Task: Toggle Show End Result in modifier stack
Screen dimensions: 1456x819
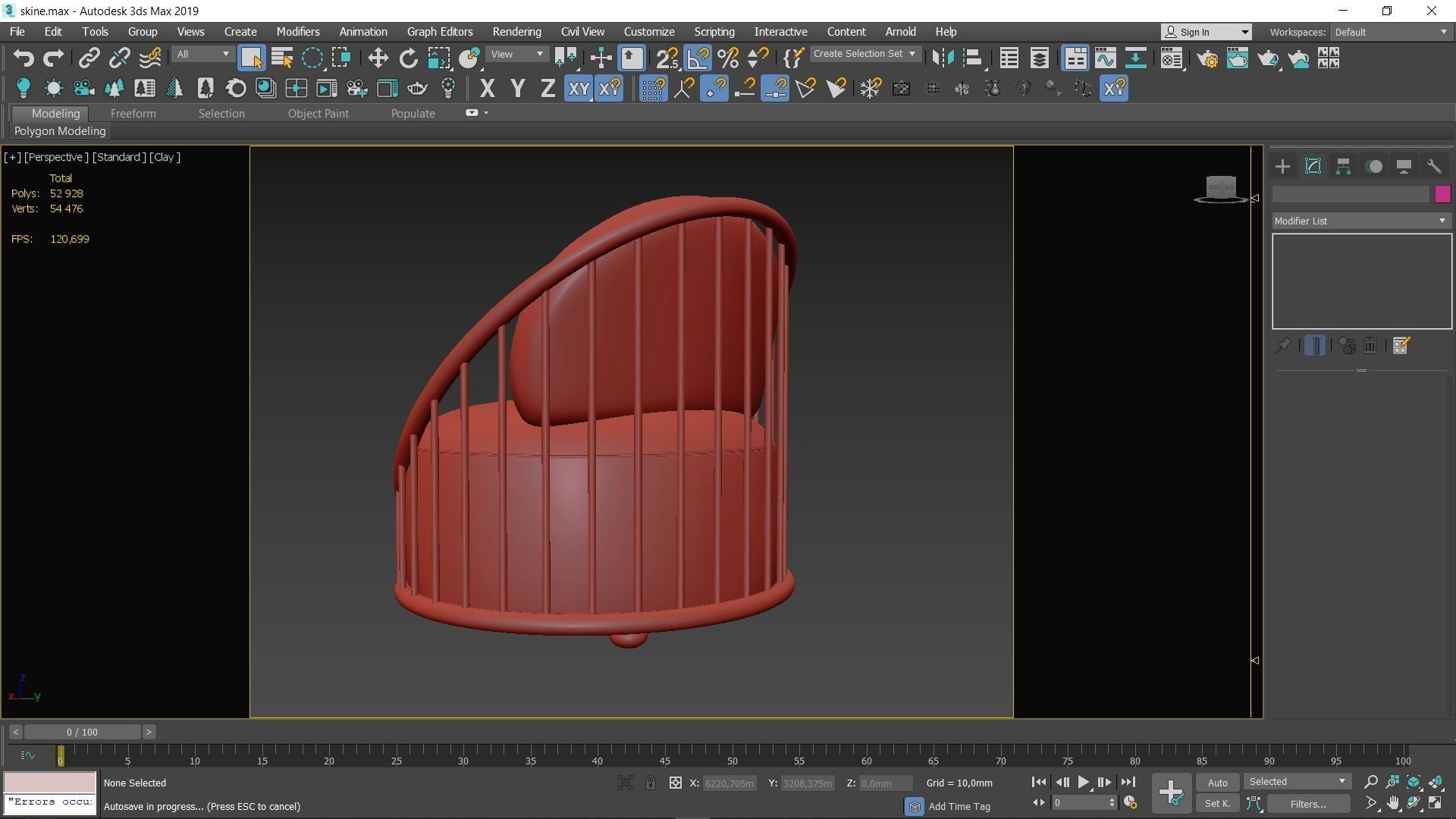Action: (x=1315, y=346)
